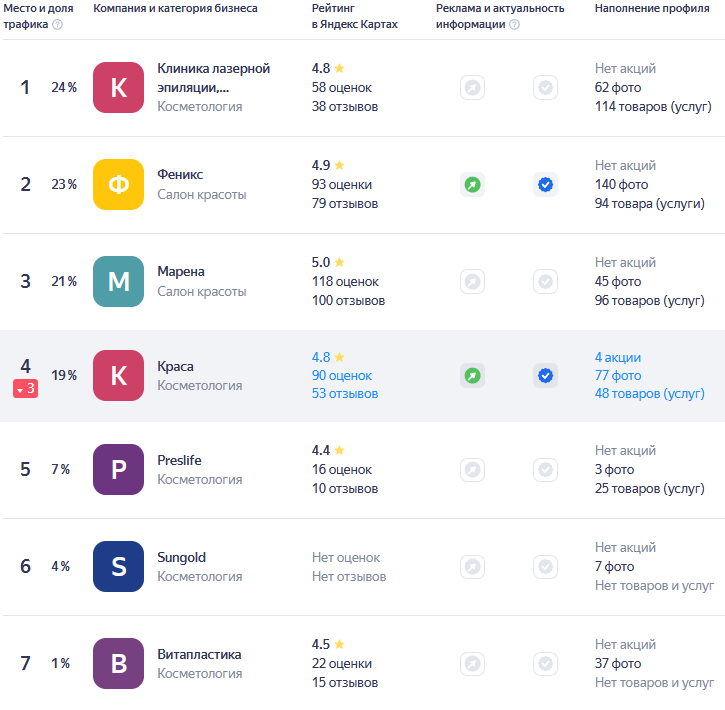
Task: Open the '4 акции' link
Action: click(618, 357)
